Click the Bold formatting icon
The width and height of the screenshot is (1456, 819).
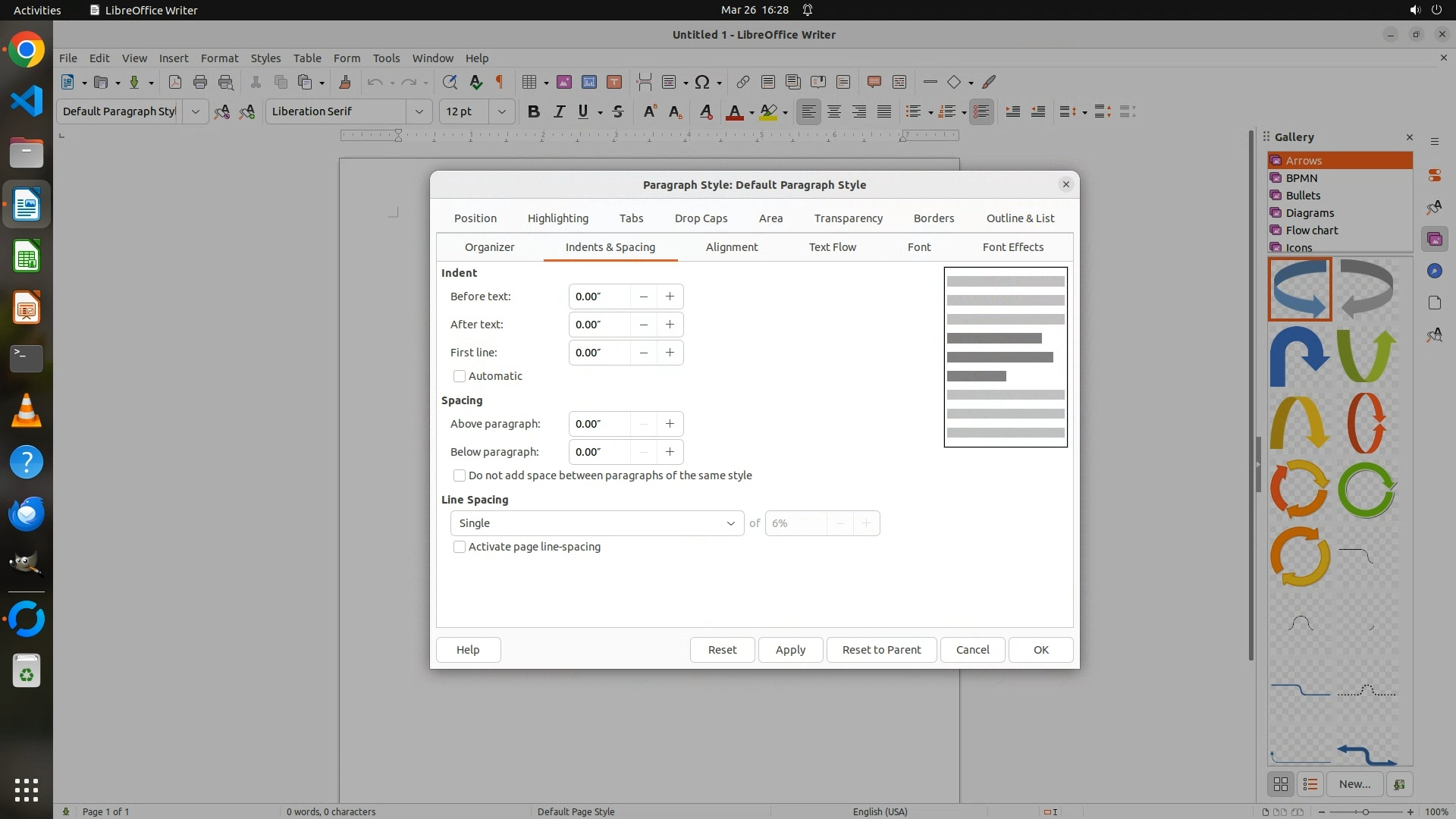[533, 111]
